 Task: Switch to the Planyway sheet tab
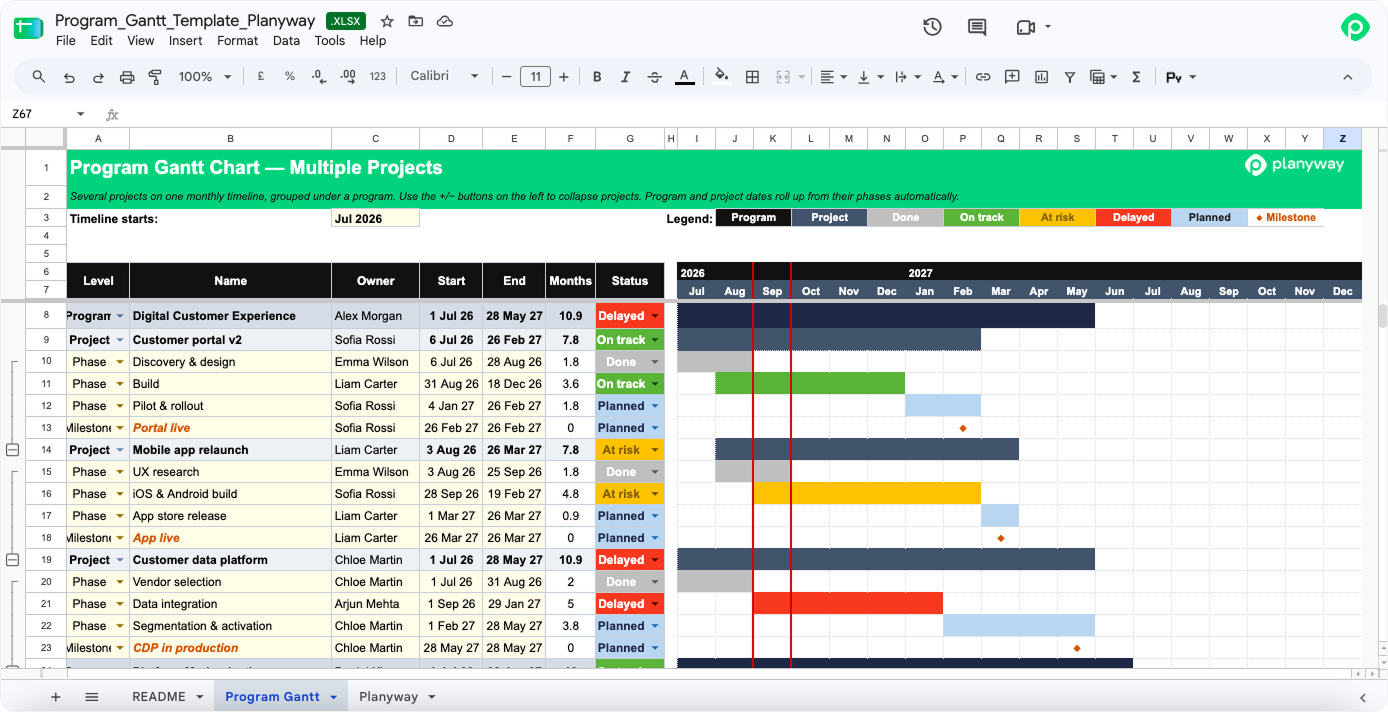(x=388, y=697)
